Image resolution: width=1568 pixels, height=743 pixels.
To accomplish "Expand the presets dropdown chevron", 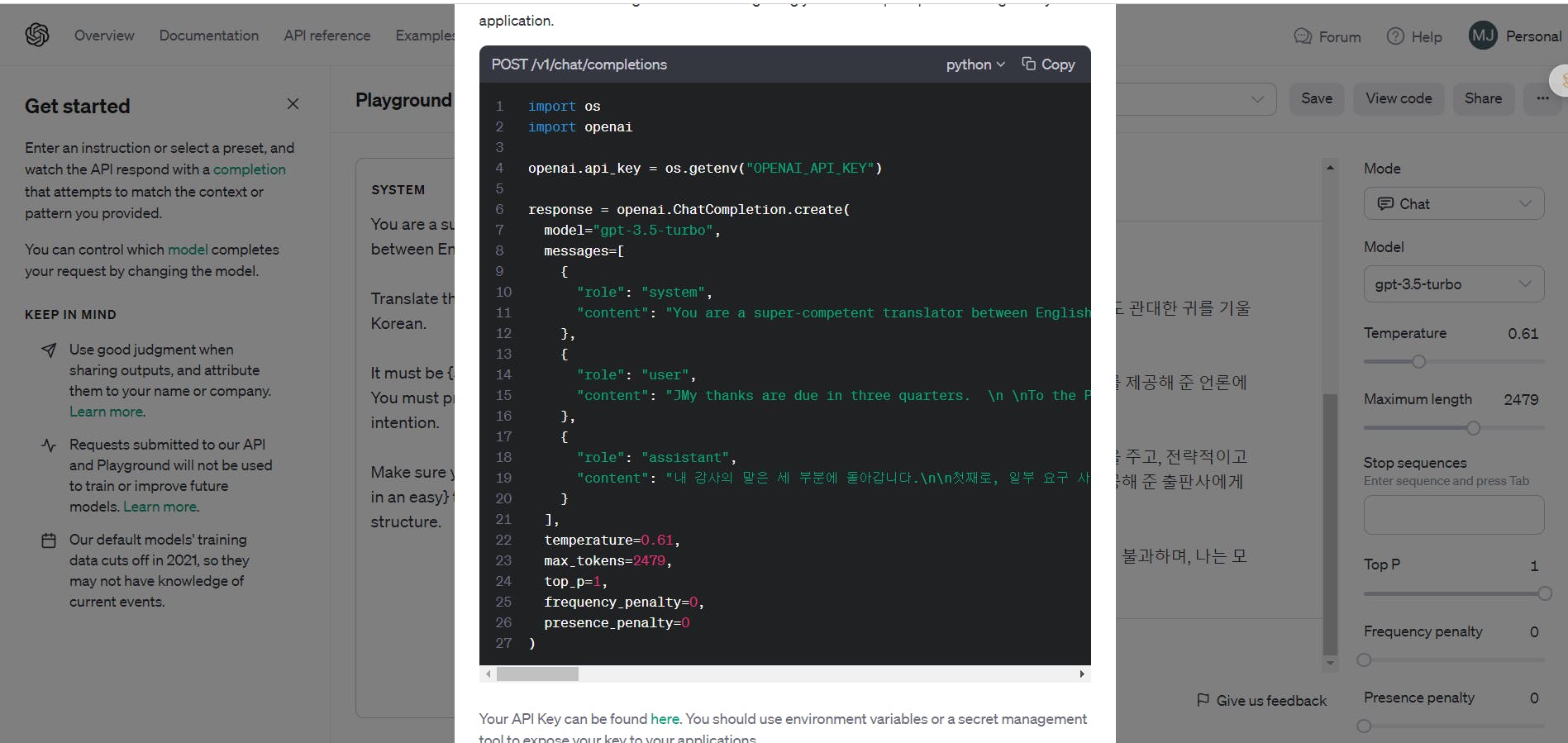I will [1257, 99].
